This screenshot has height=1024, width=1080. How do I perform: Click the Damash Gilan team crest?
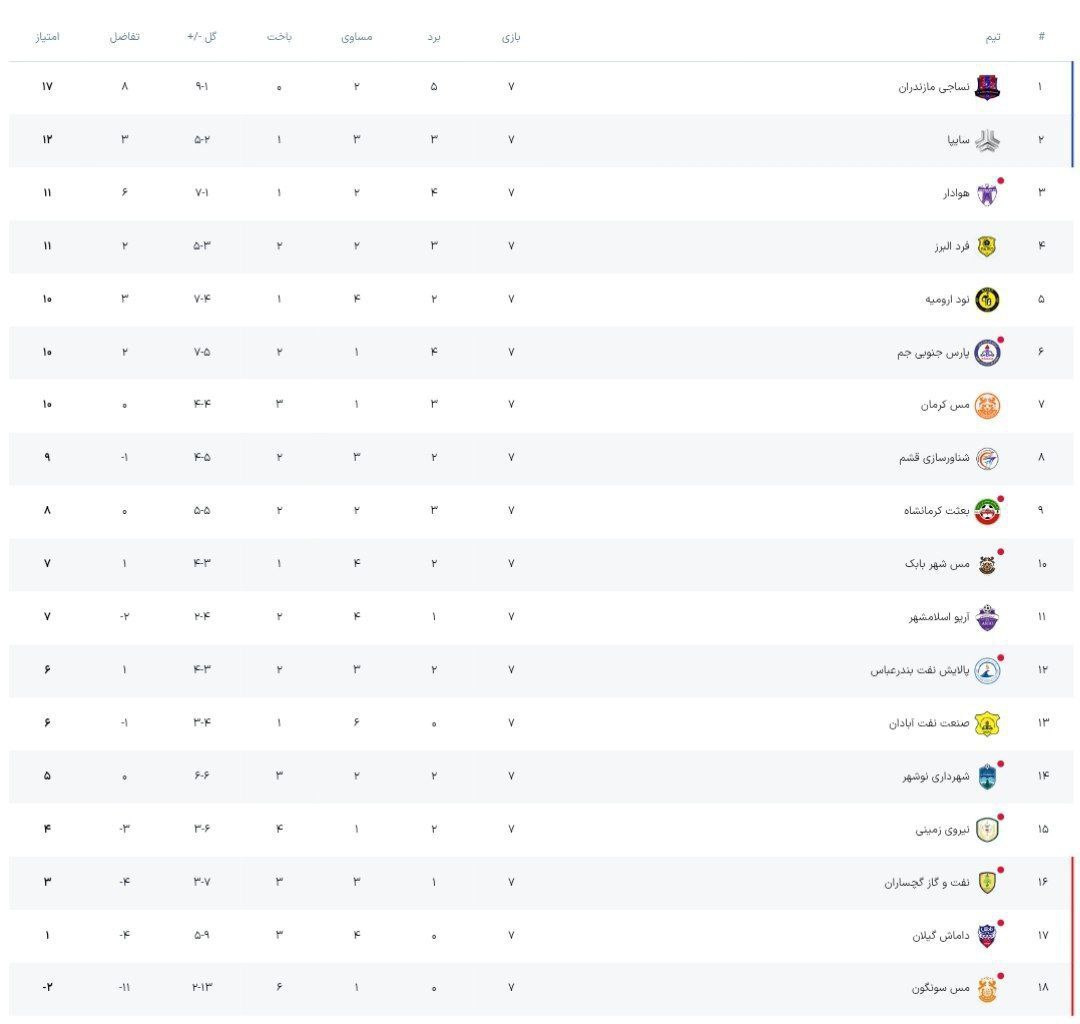point(987,935)
